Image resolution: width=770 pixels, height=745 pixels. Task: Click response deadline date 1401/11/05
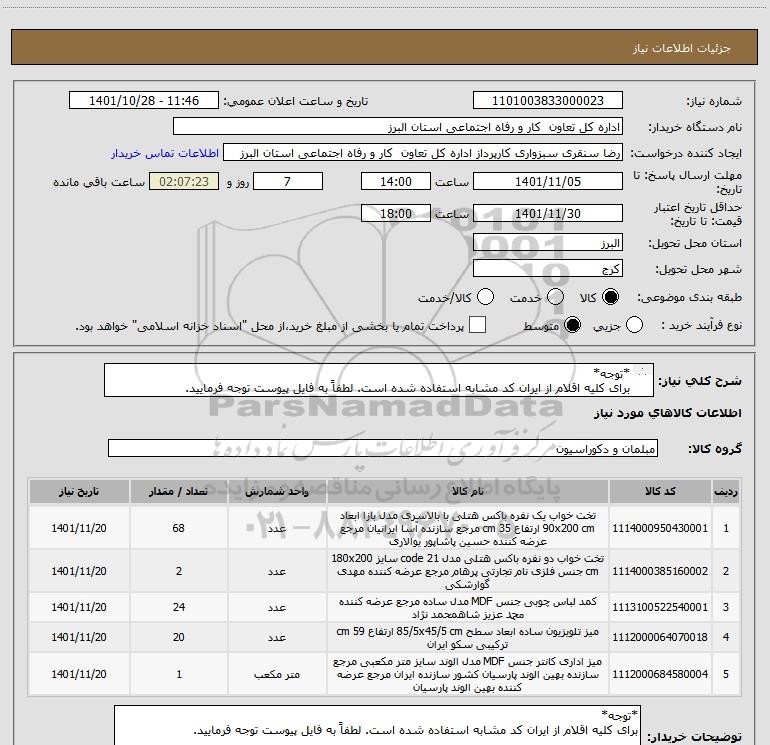548,182
